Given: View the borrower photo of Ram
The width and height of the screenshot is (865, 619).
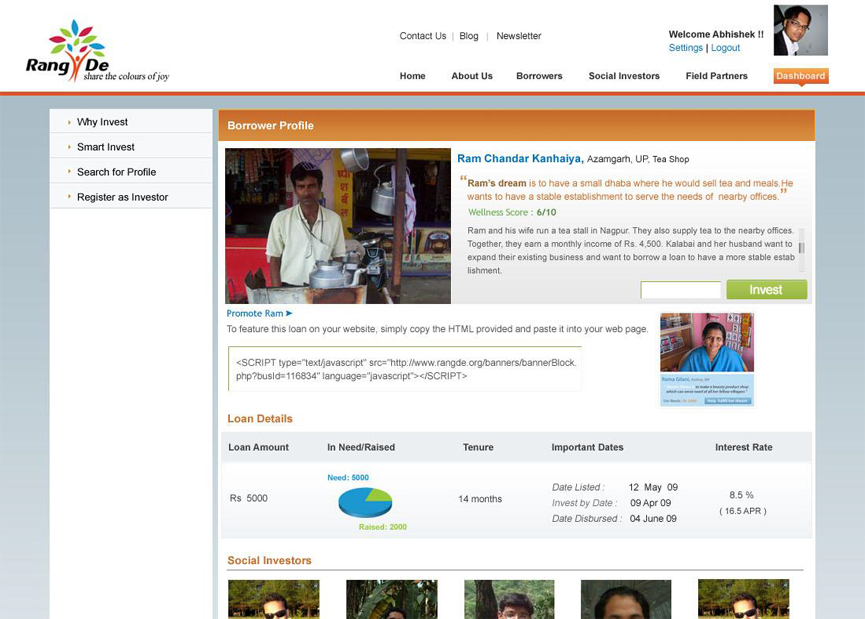Looking at the screenshot, I should [338, 226].
